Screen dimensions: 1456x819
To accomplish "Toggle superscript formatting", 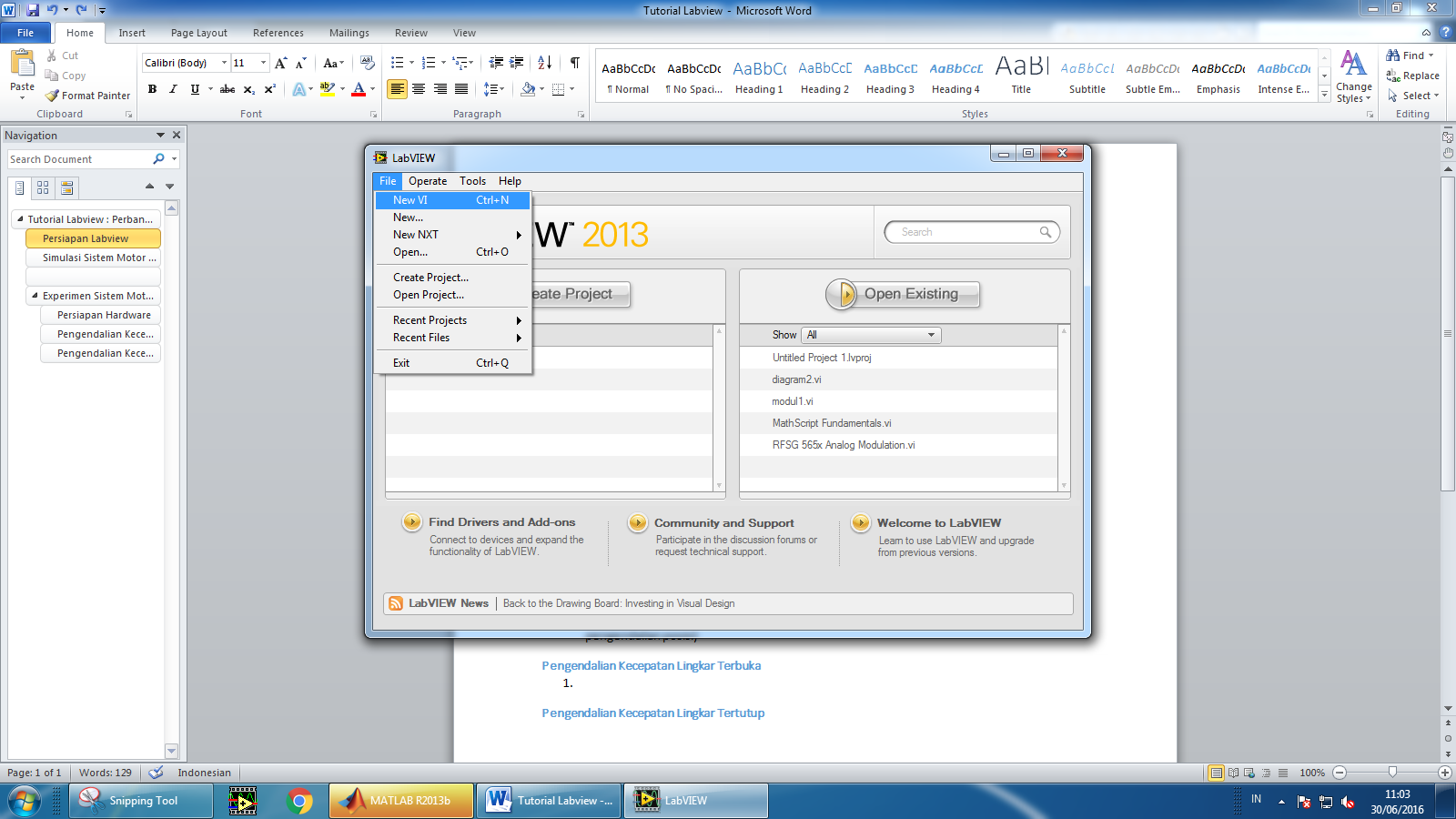I will (x=269, y=89).
